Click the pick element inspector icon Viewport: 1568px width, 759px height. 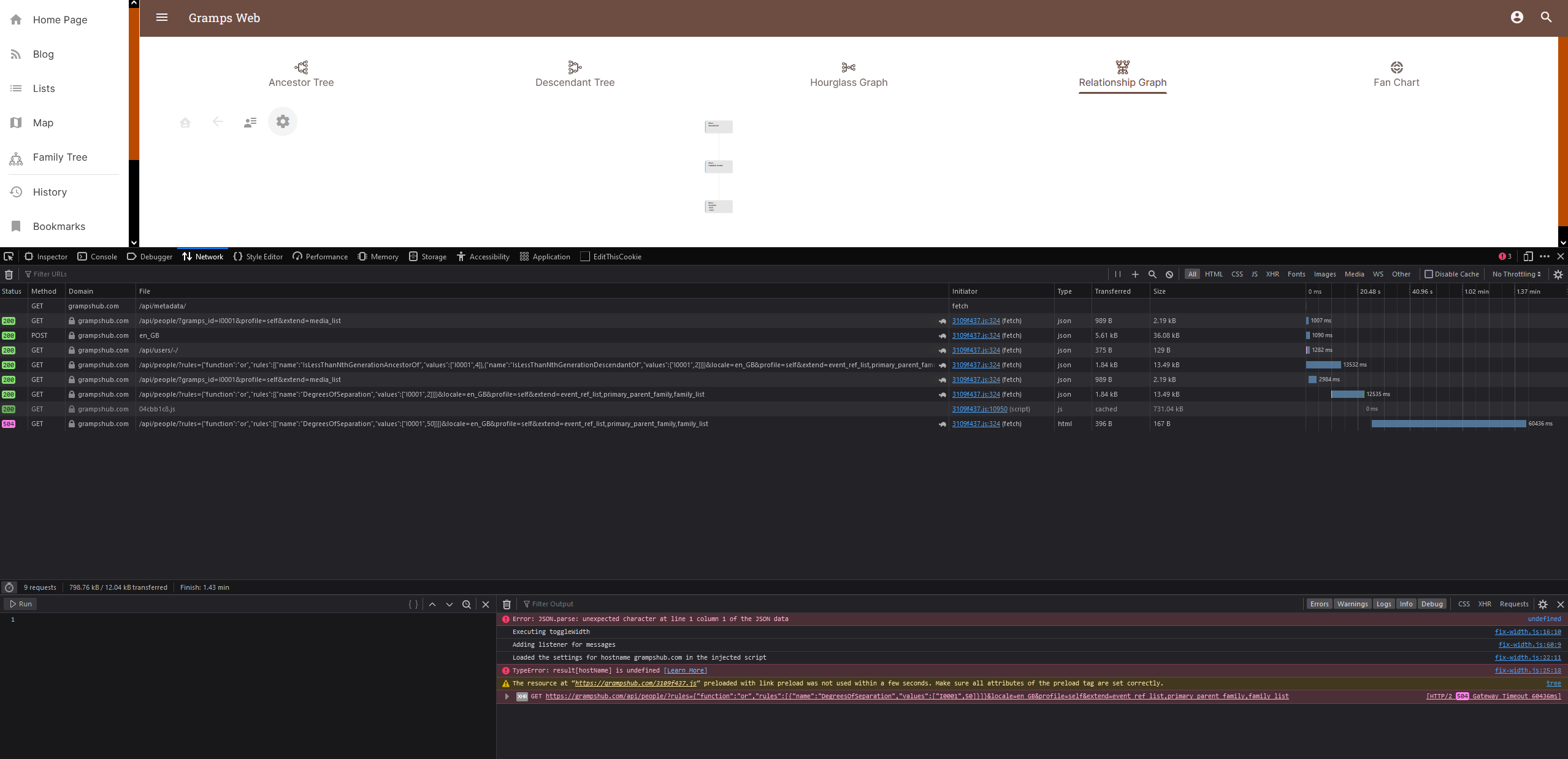[9, 257]
